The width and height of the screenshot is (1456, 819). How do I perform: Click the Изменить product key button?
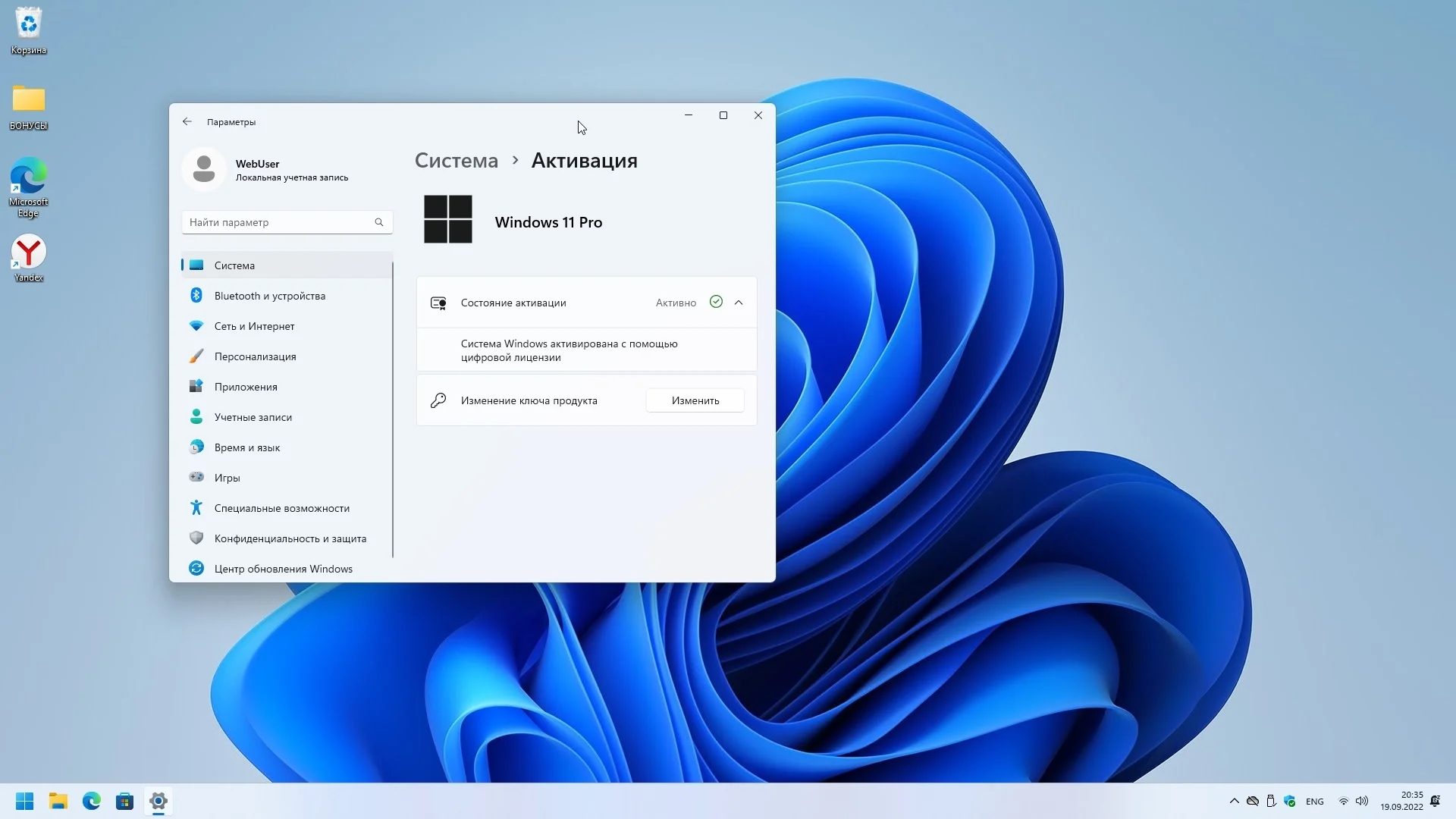(x=695, y=400)
